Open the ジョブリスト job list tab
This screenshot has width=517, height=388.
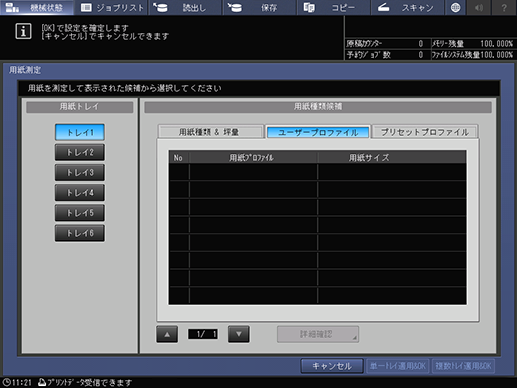pyautogui.click(x=111, y=7)
